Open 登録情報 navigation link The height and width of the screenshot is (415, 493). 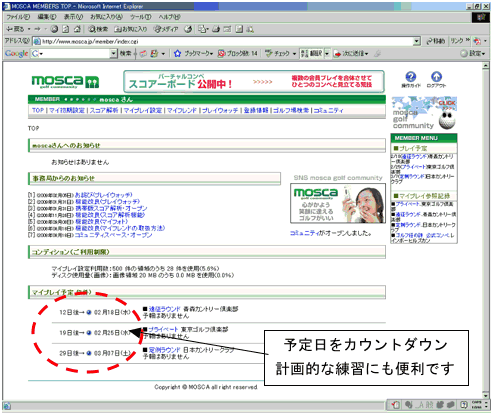point(256,110)
